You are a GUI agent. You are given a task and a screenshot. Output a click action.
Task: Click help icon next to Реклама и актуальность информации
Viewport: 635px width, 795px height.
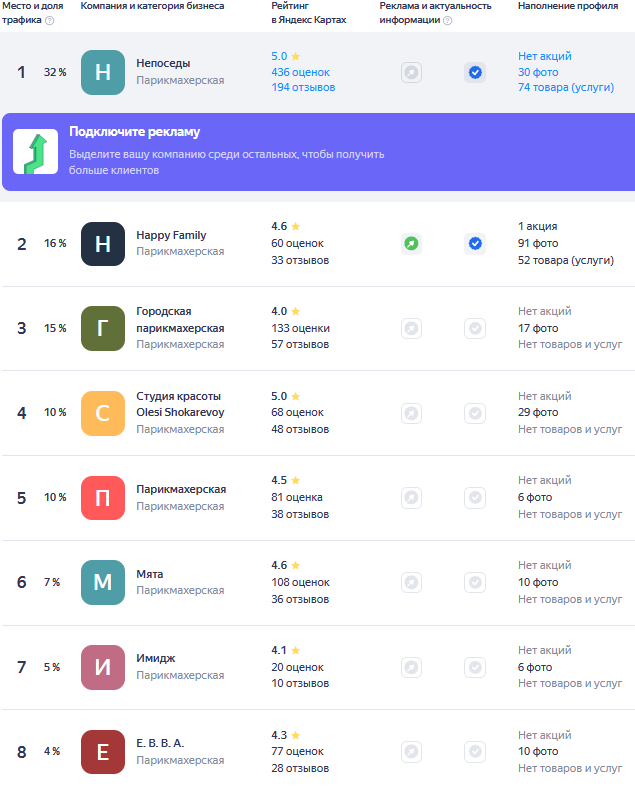(448, 20)
